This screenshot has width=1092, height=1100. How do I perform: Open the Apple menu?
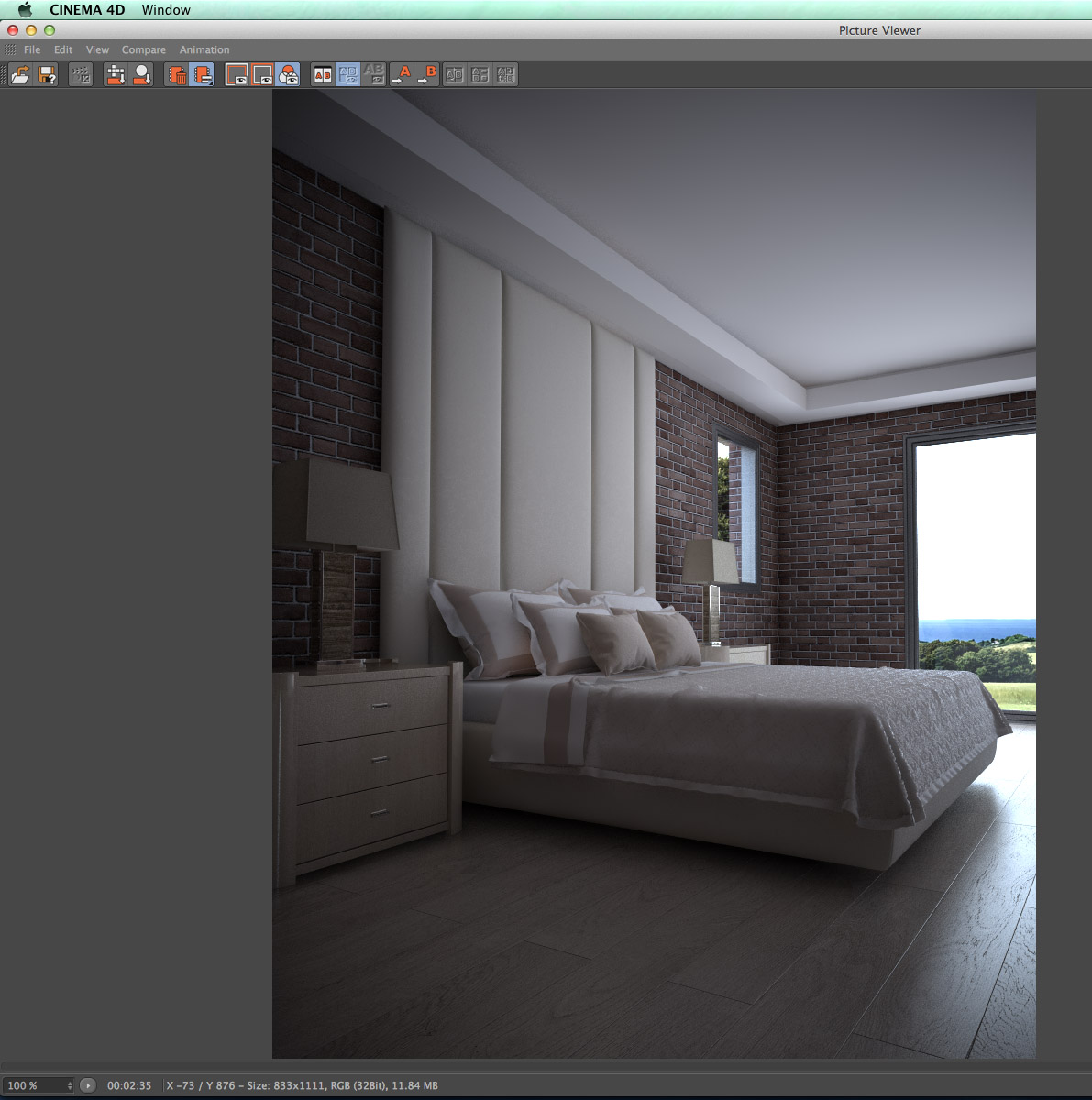coord(25,10)
